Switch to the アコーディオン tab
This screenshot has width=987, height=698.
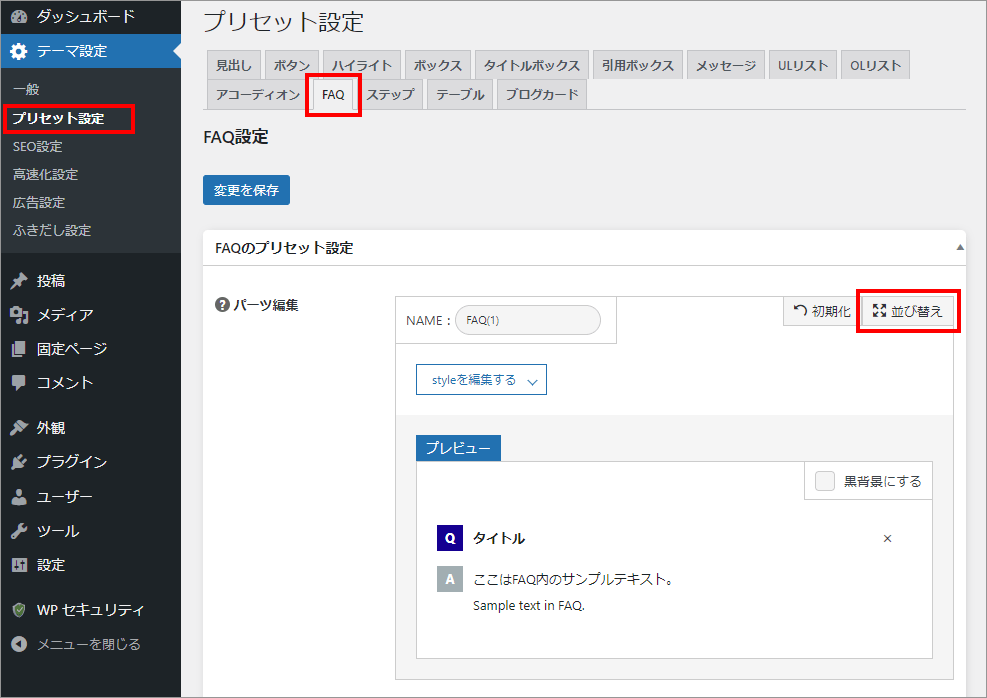tap(257, 95)
